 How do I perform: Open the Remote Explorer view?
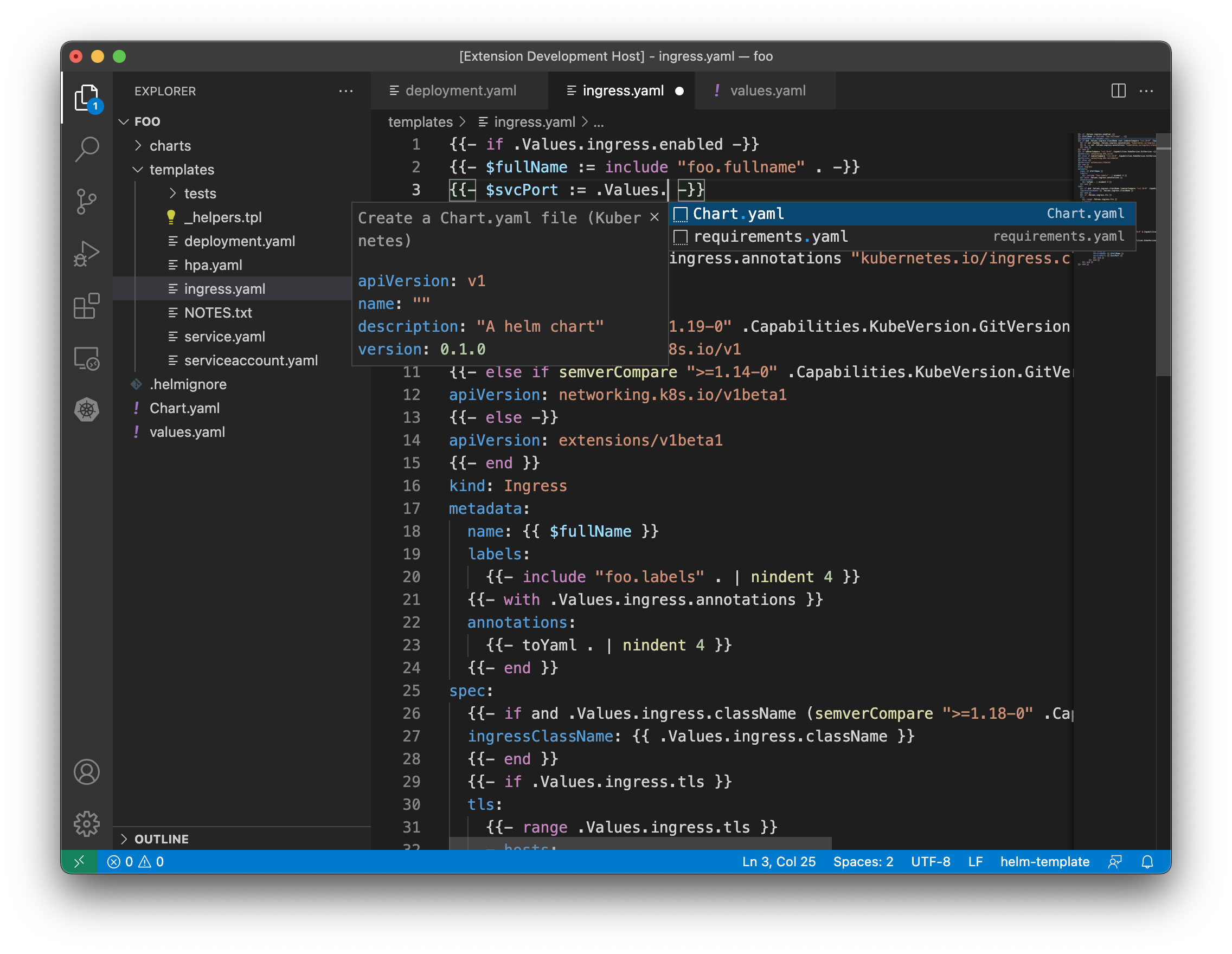87,358
